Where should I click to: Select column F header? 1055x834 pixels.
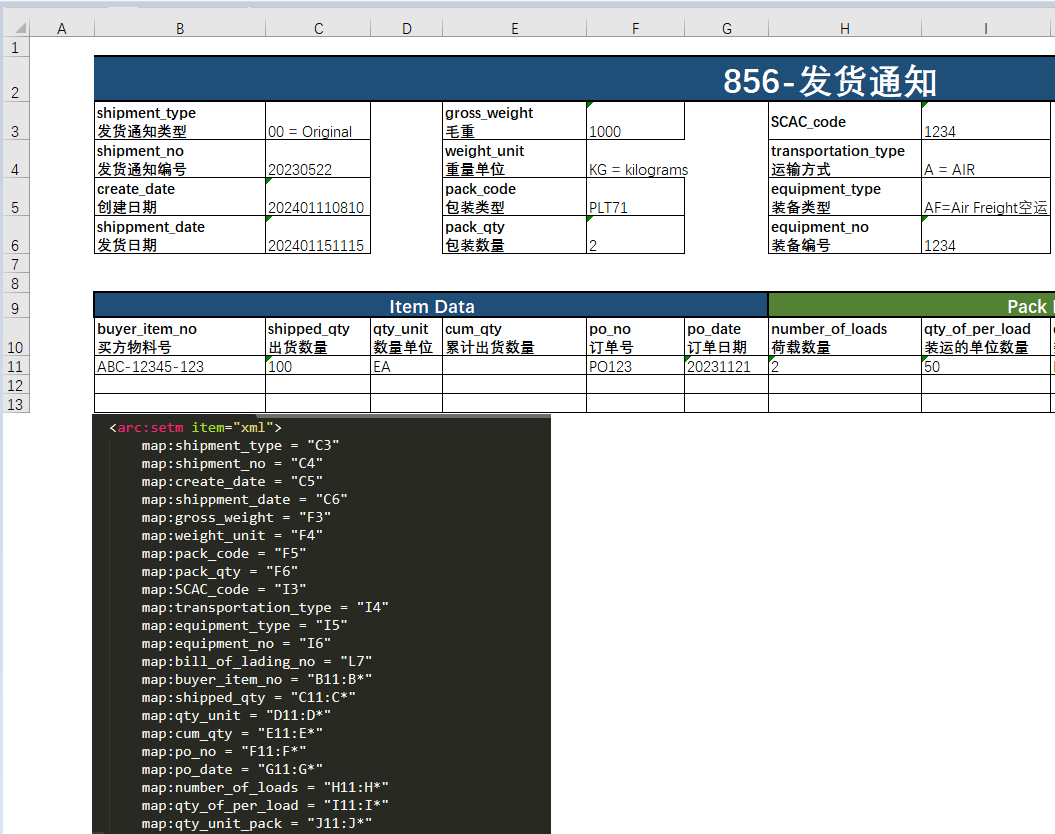pyautogui.click(x=635, y=29)
